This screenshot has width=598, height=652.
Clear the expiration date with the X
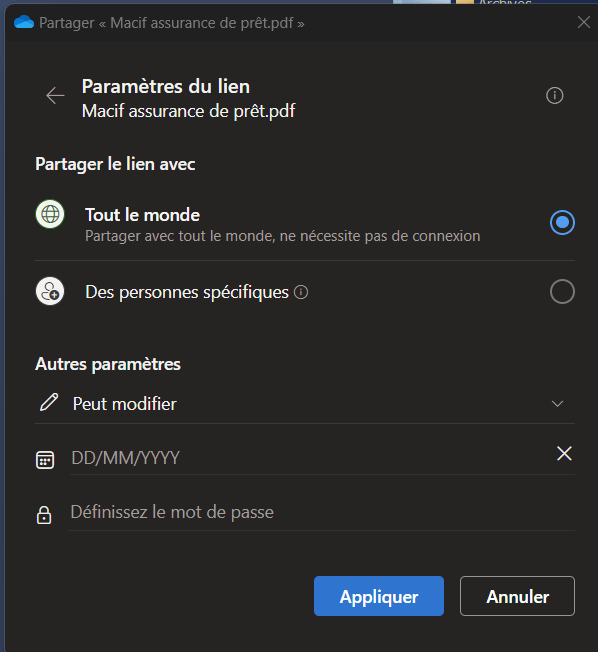coord(564,453)
